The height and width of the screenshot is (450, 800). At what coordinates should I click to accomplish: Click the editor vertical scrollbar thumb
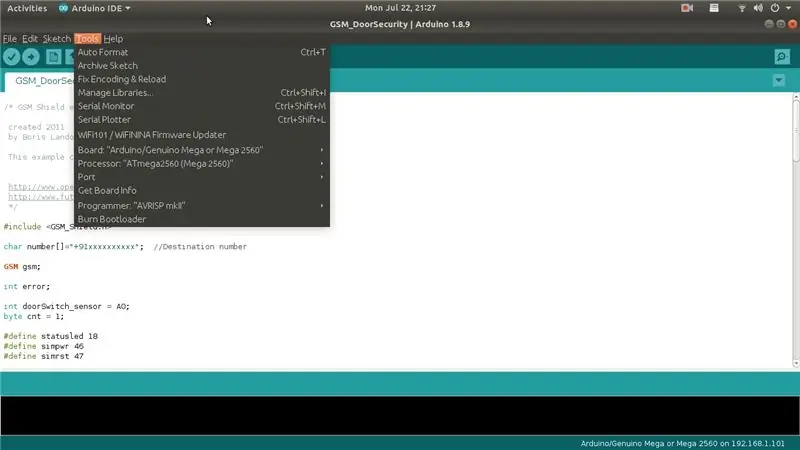pyautogui.click(x=796, y=131)
